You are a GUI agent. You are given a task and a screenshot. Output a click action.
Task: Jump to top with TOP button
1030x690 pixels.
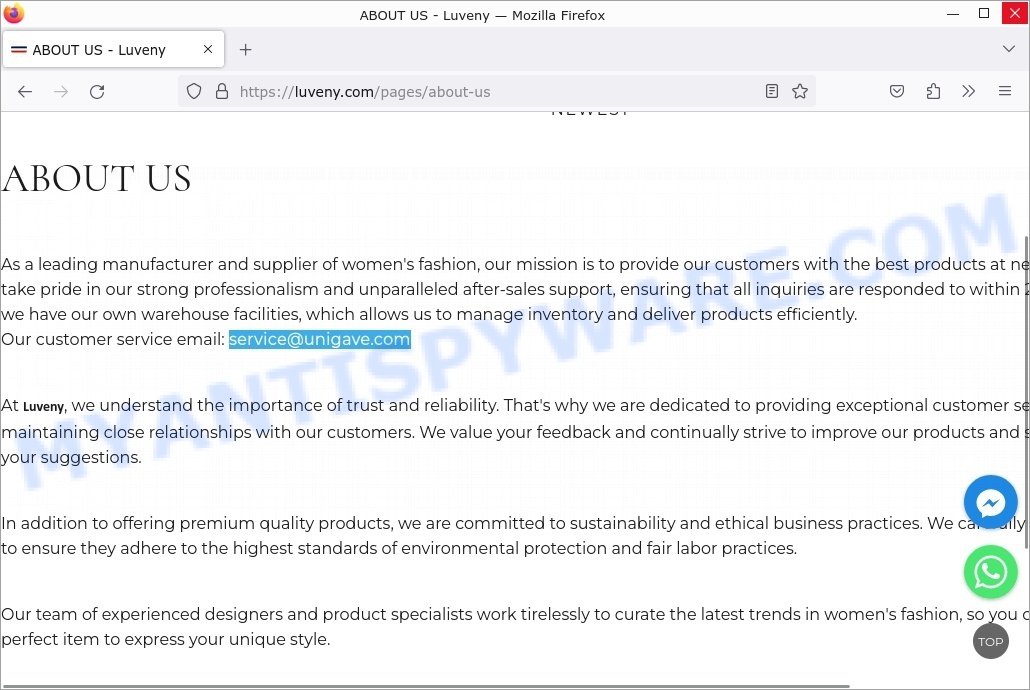point(991,641)
